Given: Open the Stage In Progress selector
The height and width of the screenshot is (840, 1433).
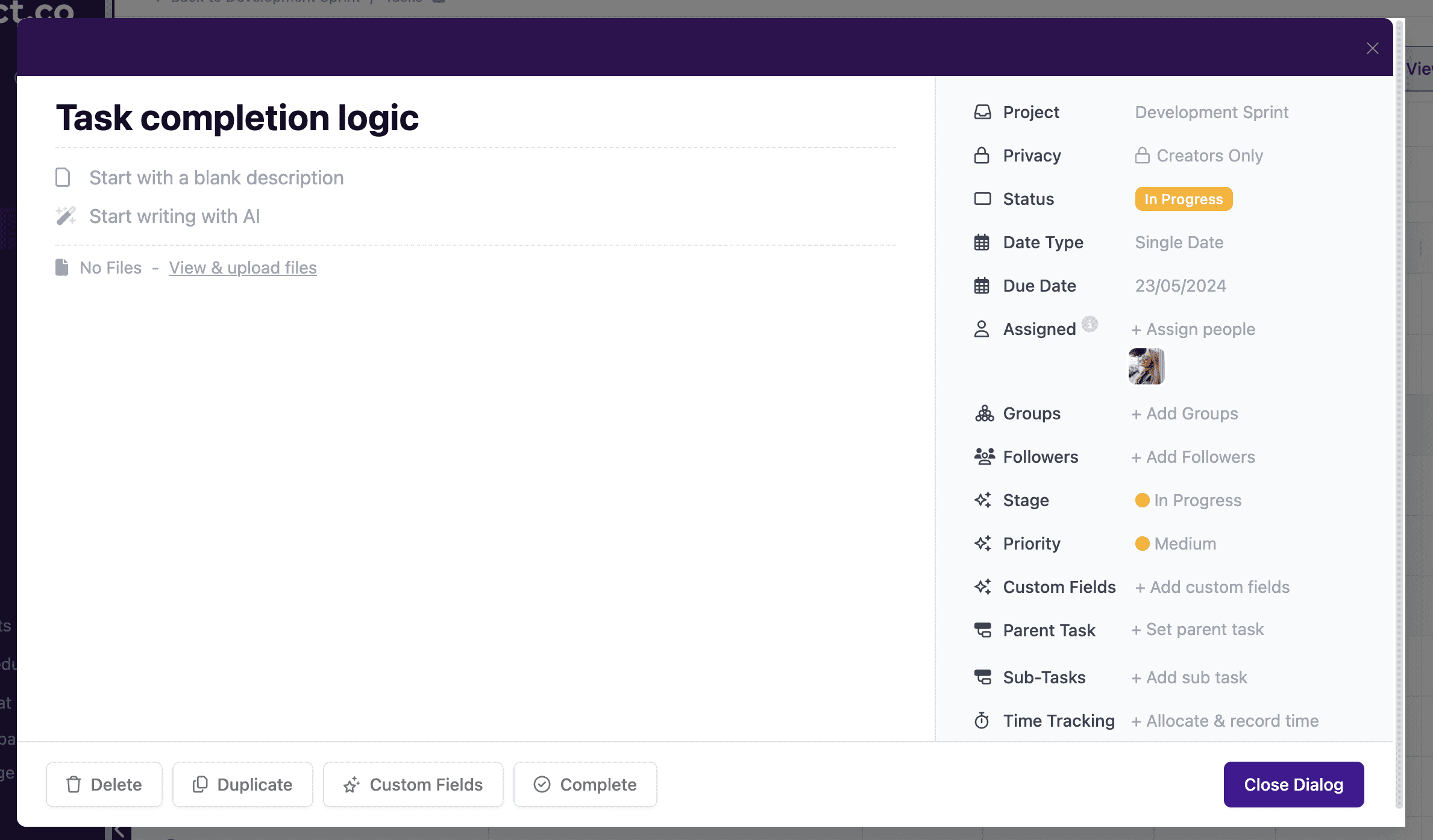Looking at the screenshot, I should (x=1197, y=500).
